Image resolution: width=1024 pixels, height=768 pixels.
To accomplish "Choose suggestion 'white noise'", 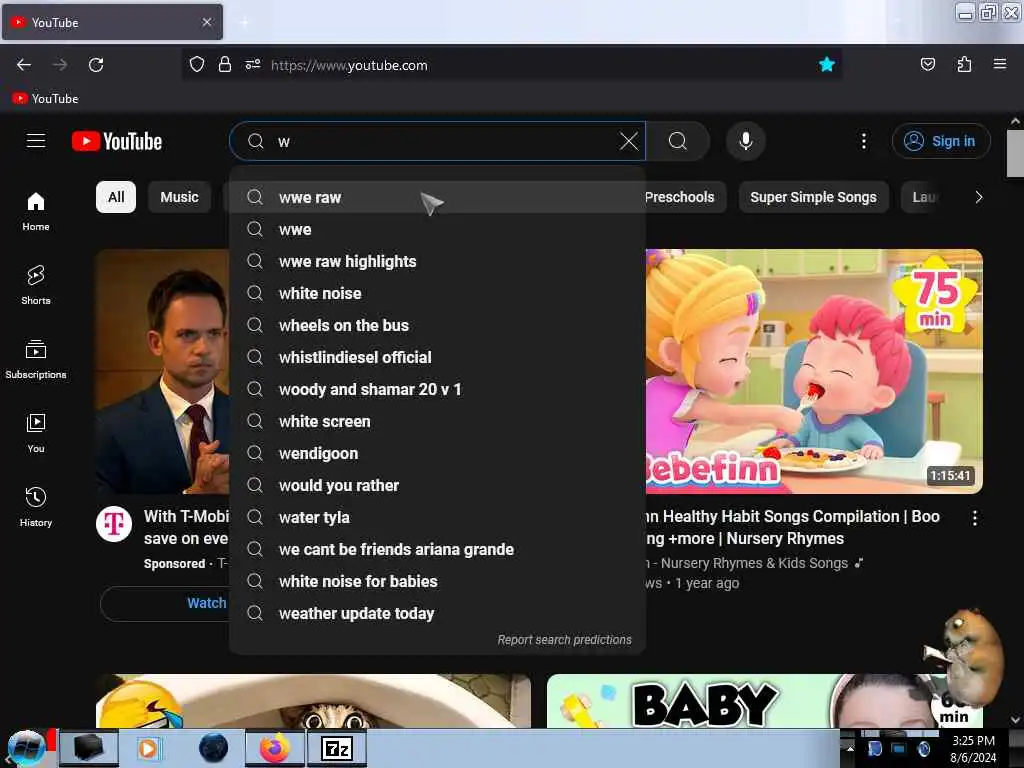I will tap(437, 293).
